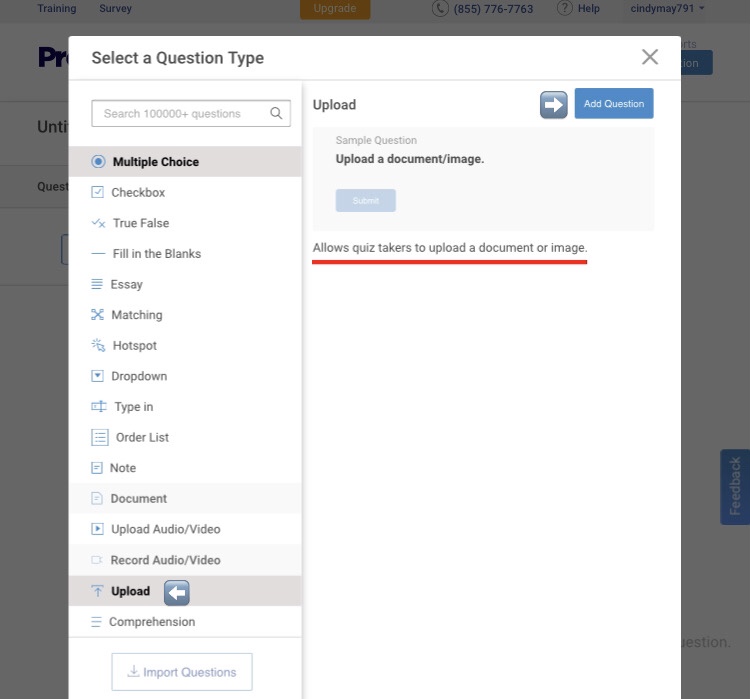Select the Fill in the Blanks icon
Viewport: 750px width, 699px height.
98,254
